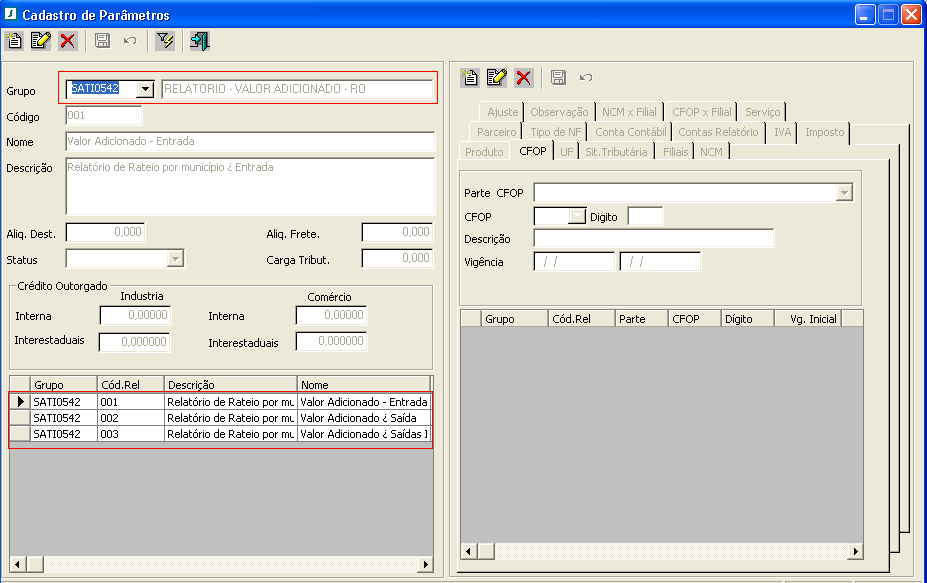This screenshot has width=927, height=583.
Task: Open the Parte CFOP dropdown
Action: pyautogui.click(x=845, y=192)
